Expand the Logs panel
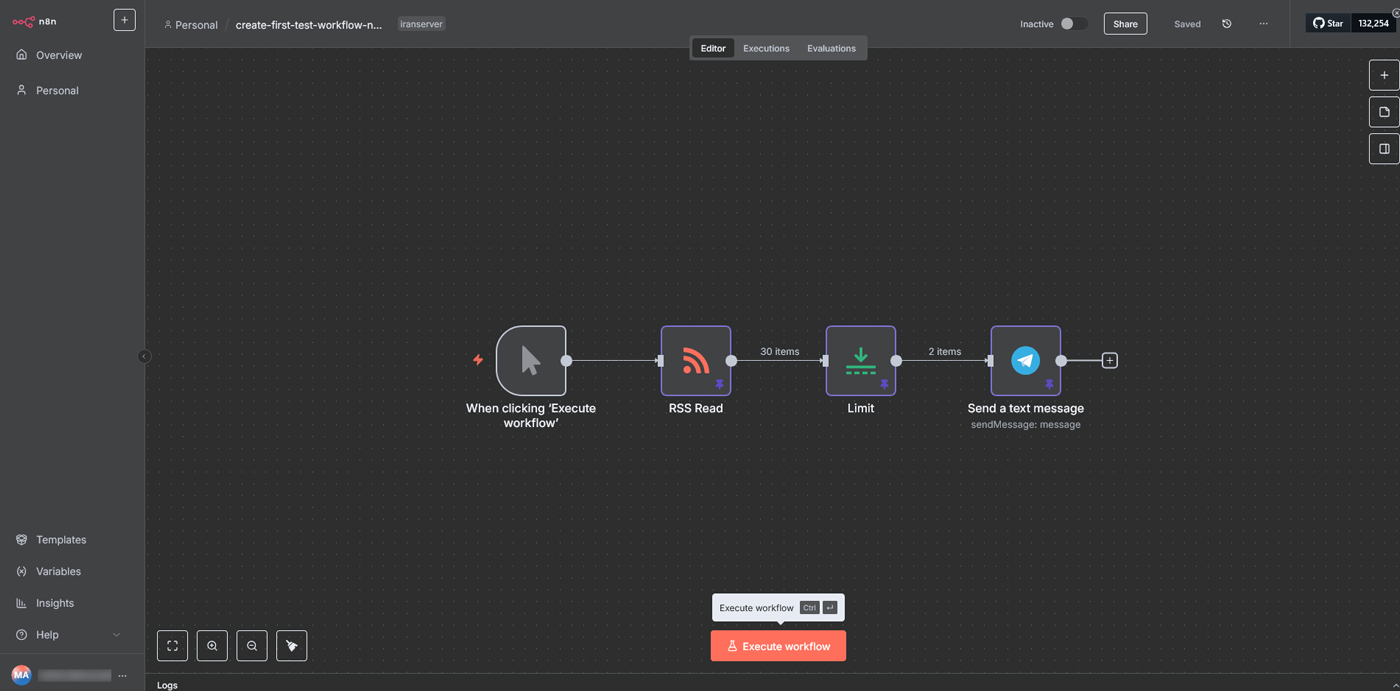The image size is (1400, 691). click(1394, 685)
